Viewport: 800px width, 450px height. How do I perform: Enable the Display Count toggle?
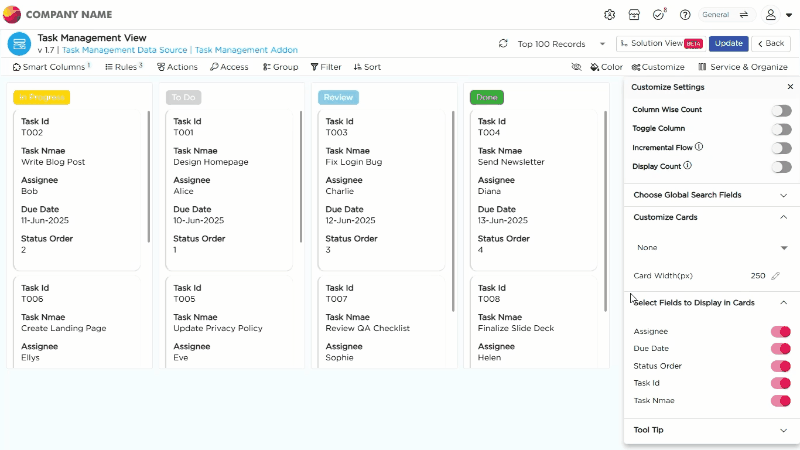(x=780, y=167)
